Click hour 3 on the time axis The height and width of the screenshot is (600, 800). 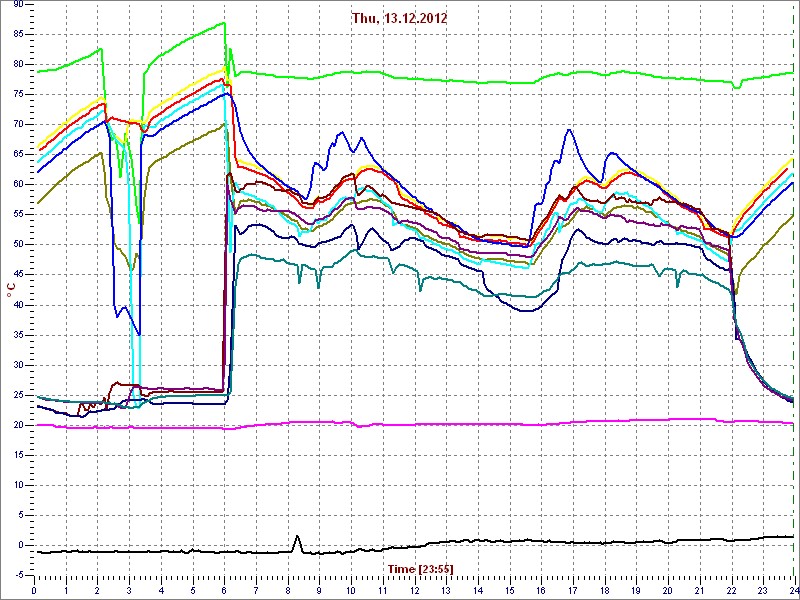pos(130,590)
